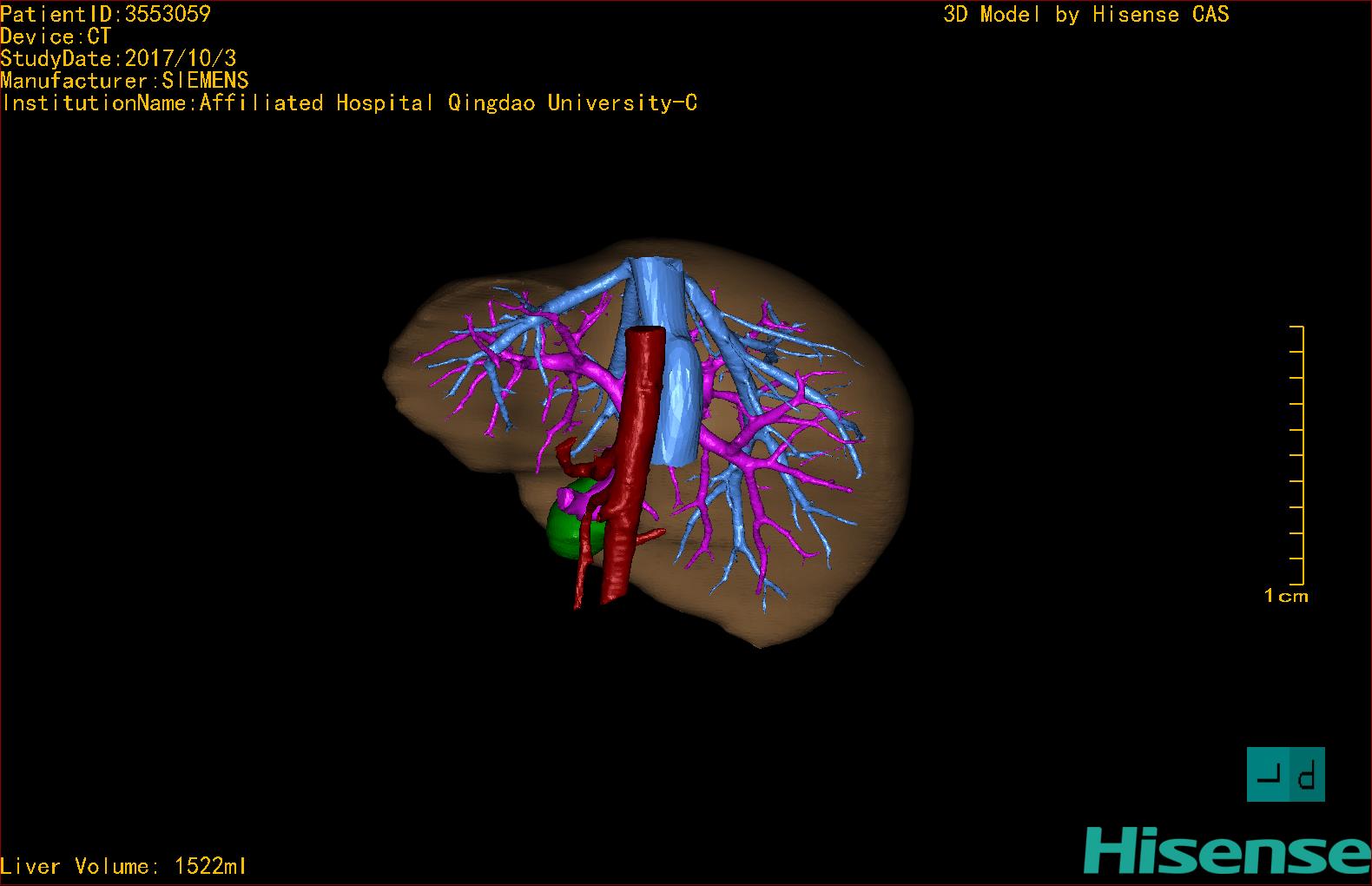Click the Hisense logo
This screenshot has height=886, width=1372.
point(1227,850)
